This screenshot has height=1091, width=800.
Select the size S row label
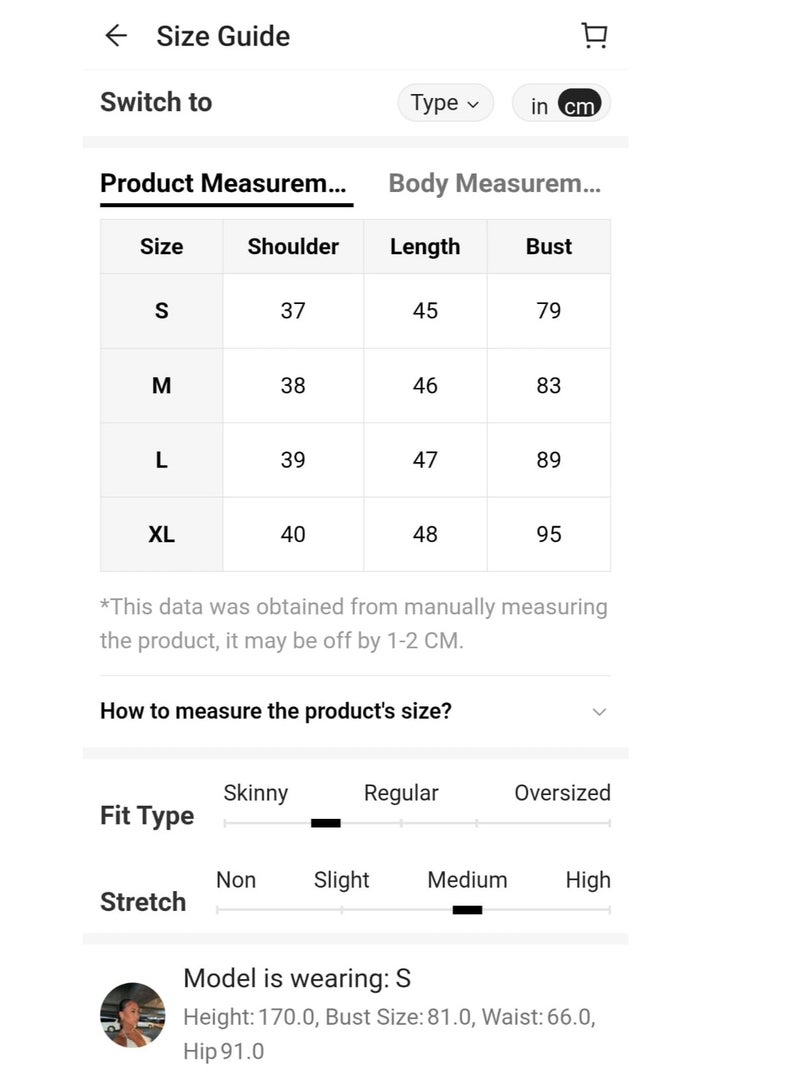pyautogui.click(x=161, y=311)
